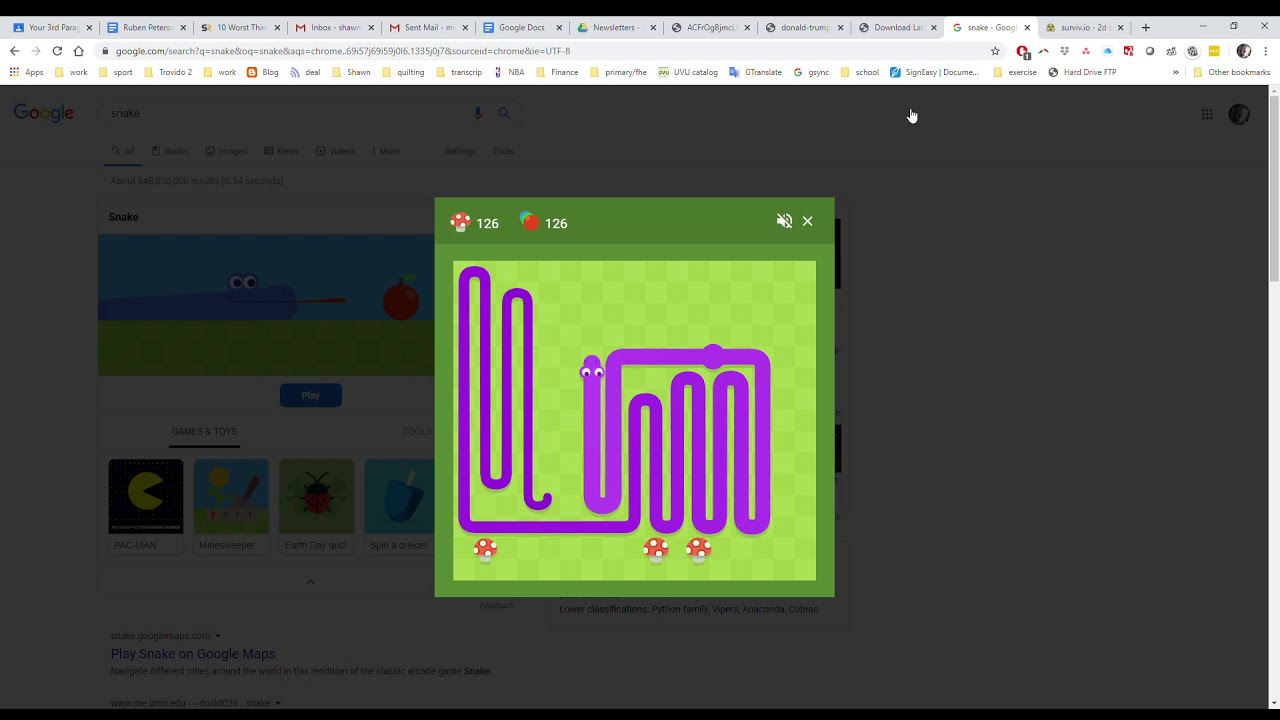Open Play Snake on Google Maps link
1280x720 pixels.
(193, 654)
